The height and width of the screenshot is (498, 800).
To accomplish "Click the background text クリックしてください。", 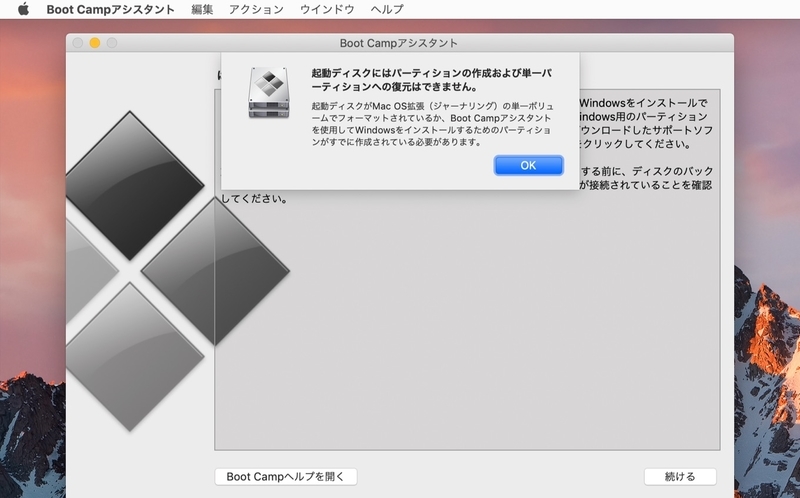I will [x=637, y=144].
